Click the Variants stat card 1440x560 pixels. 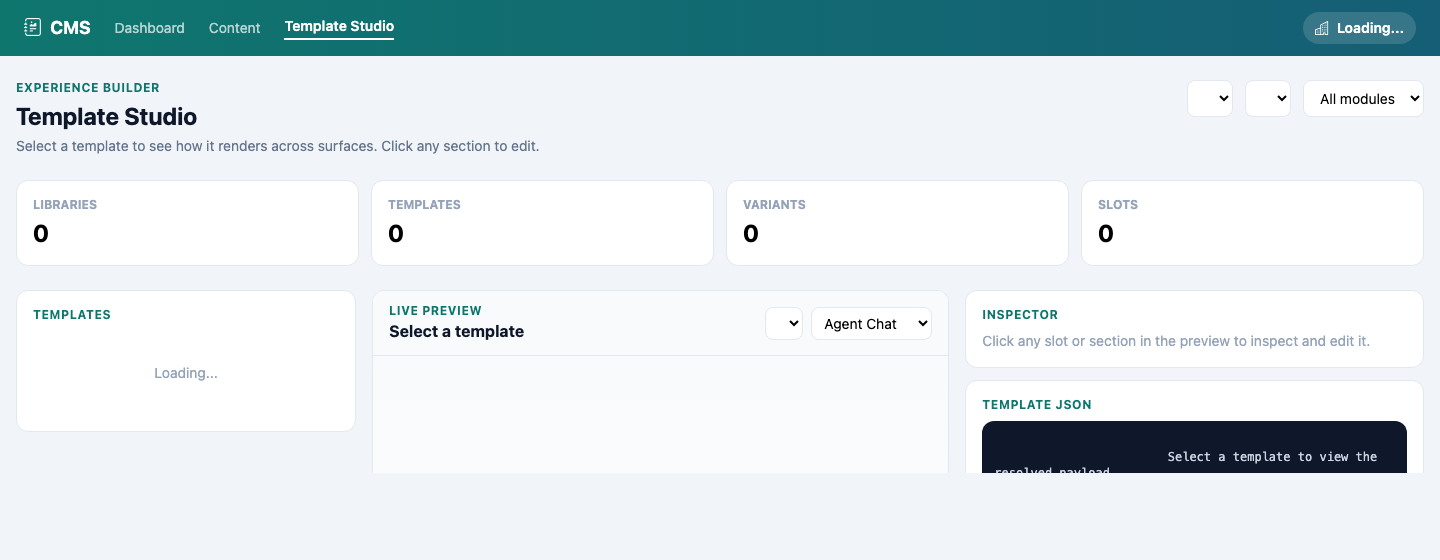click(x=897, y=223)
